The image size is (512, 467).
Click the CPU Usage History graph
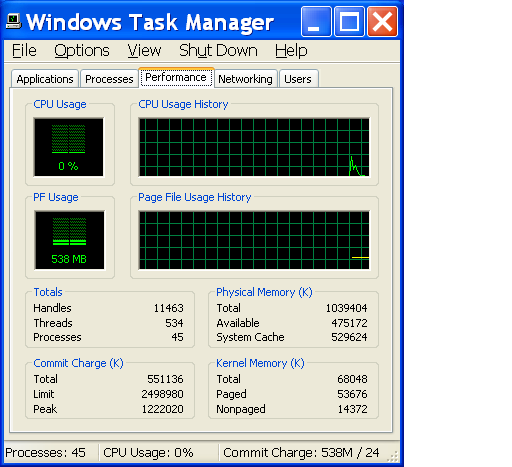click(254, 147)
